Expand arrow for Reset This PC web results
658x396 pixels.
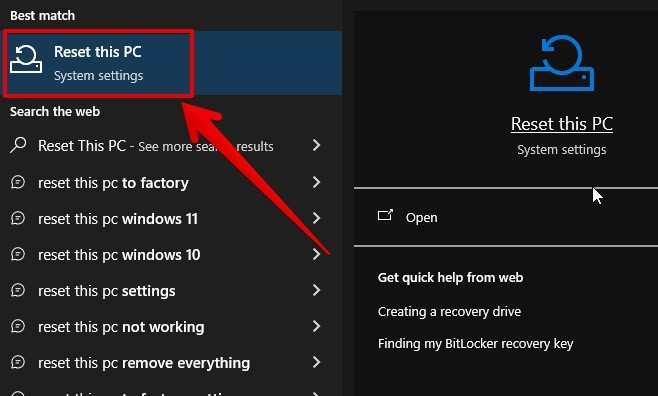(x=316, y=145)
